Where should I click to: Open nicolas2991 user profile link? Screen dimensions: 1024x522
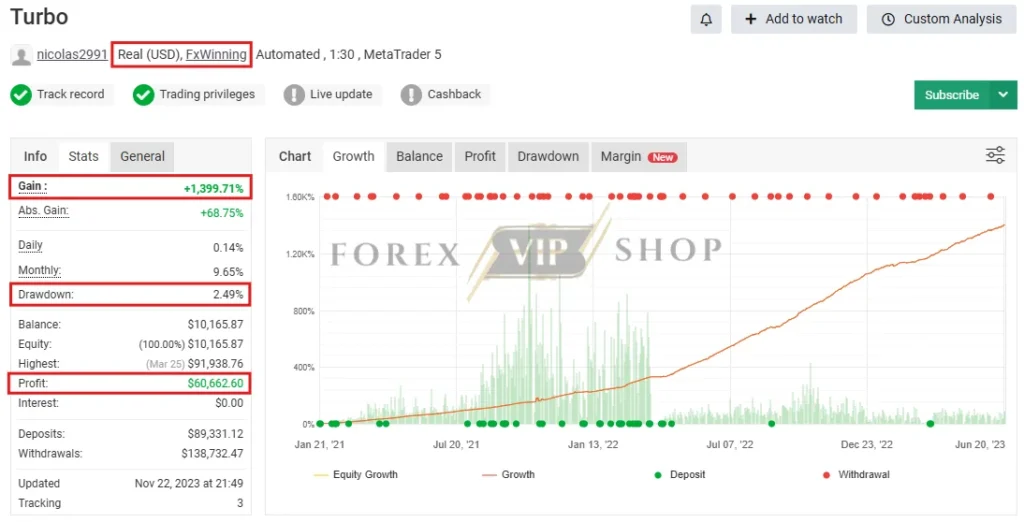[72, 54]
